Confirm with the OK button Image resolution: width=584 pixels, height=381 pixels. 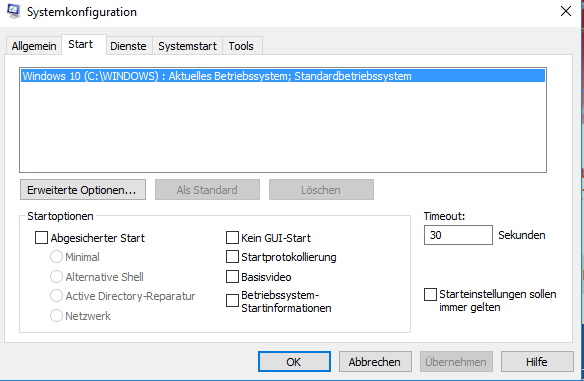tap(294, 362)
